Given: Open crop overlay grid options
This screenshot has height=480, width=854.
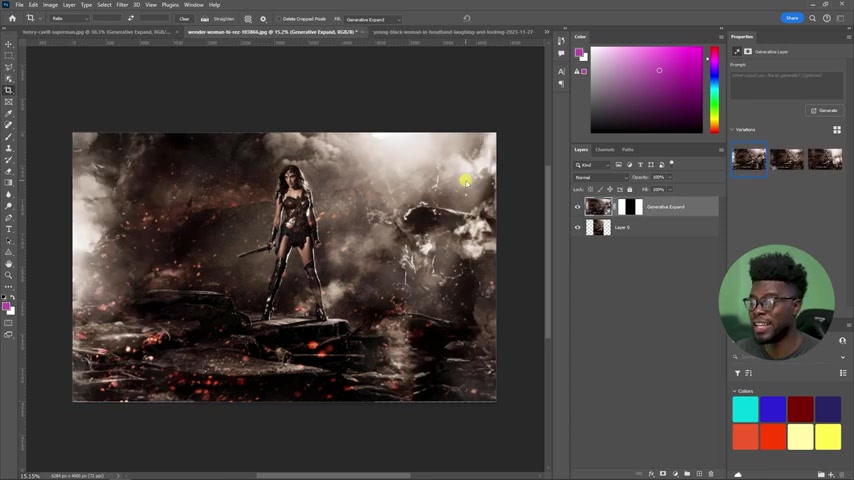Looking at the screenshot, I should tap(248, 19).
